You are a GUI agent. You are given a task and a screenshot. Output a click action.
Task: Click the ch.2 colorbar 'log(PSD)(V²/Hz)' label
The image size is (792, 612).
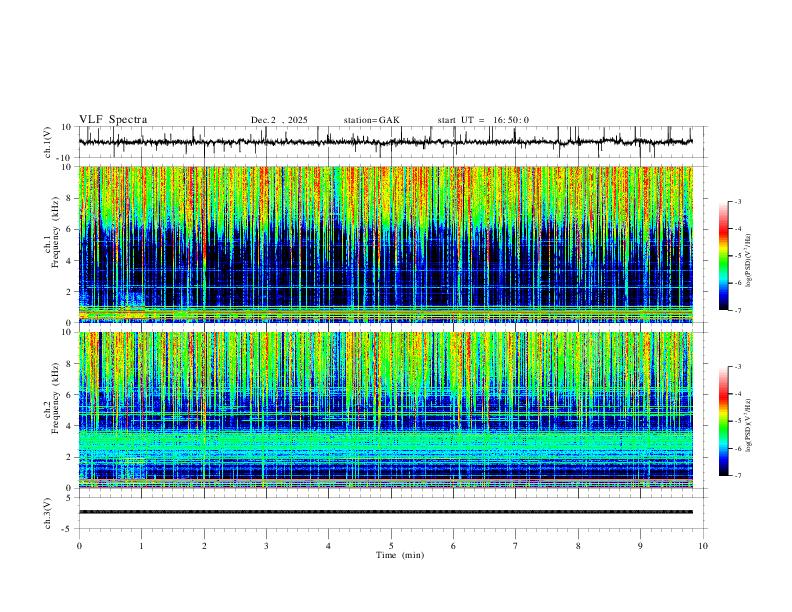pos(749,426)
